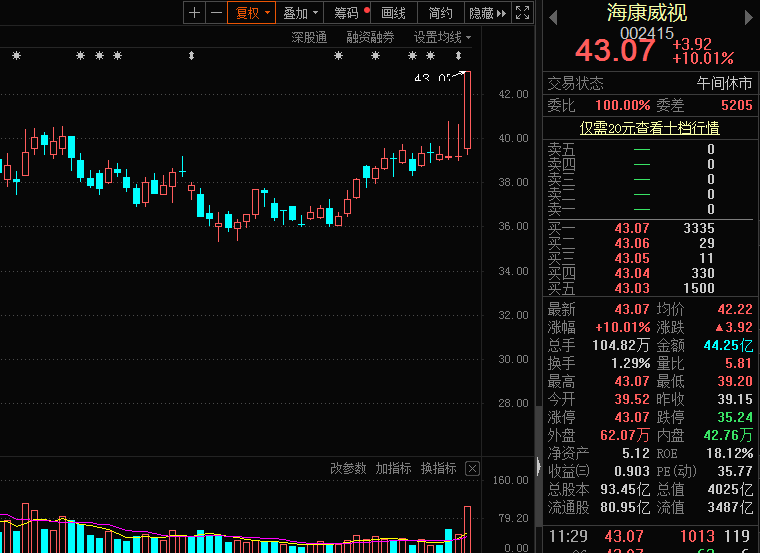
Task: Click the 均价 value 42.22
Action: [735, 309]
